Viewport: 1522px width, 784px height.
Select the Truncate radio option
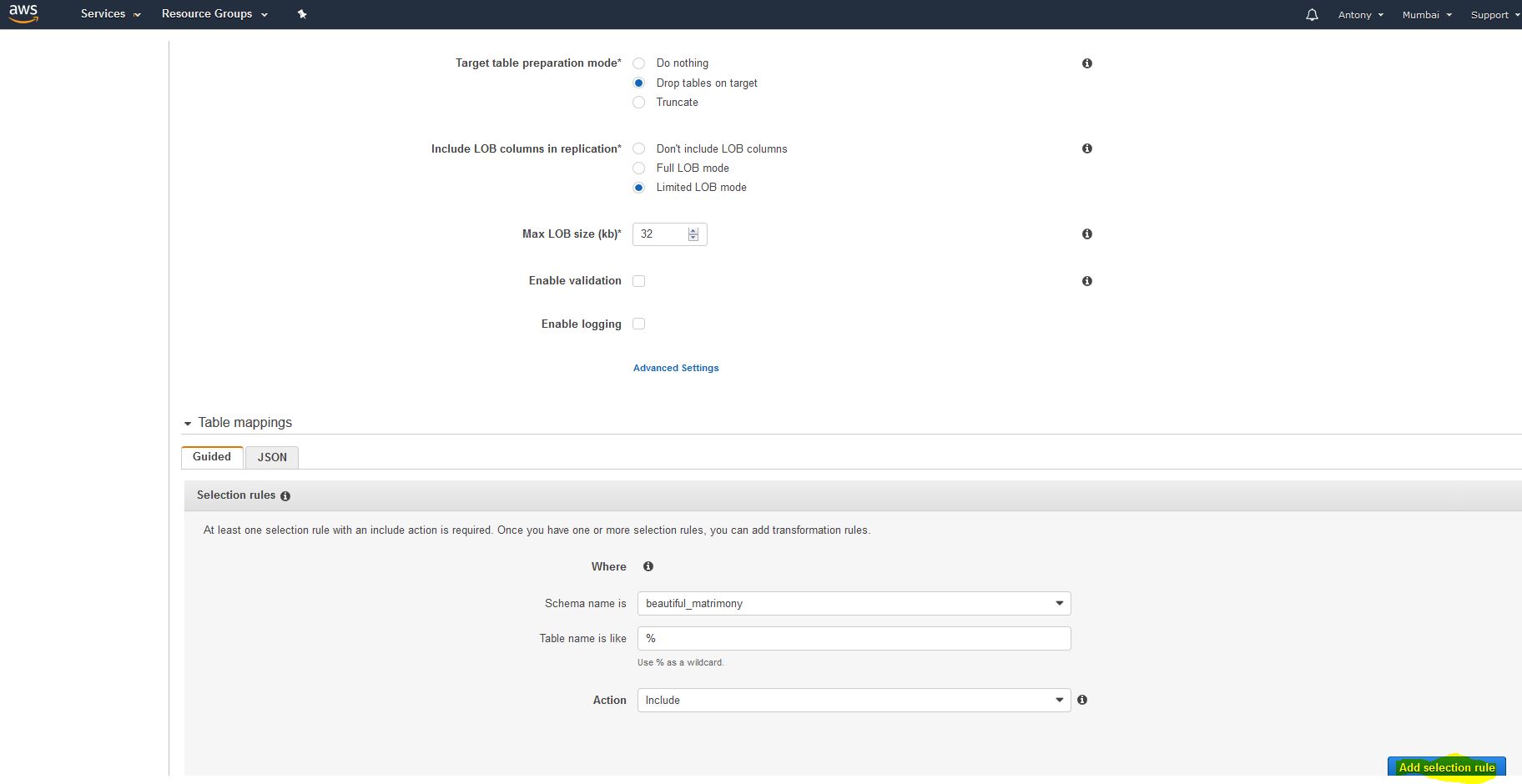tap(639, 103)
